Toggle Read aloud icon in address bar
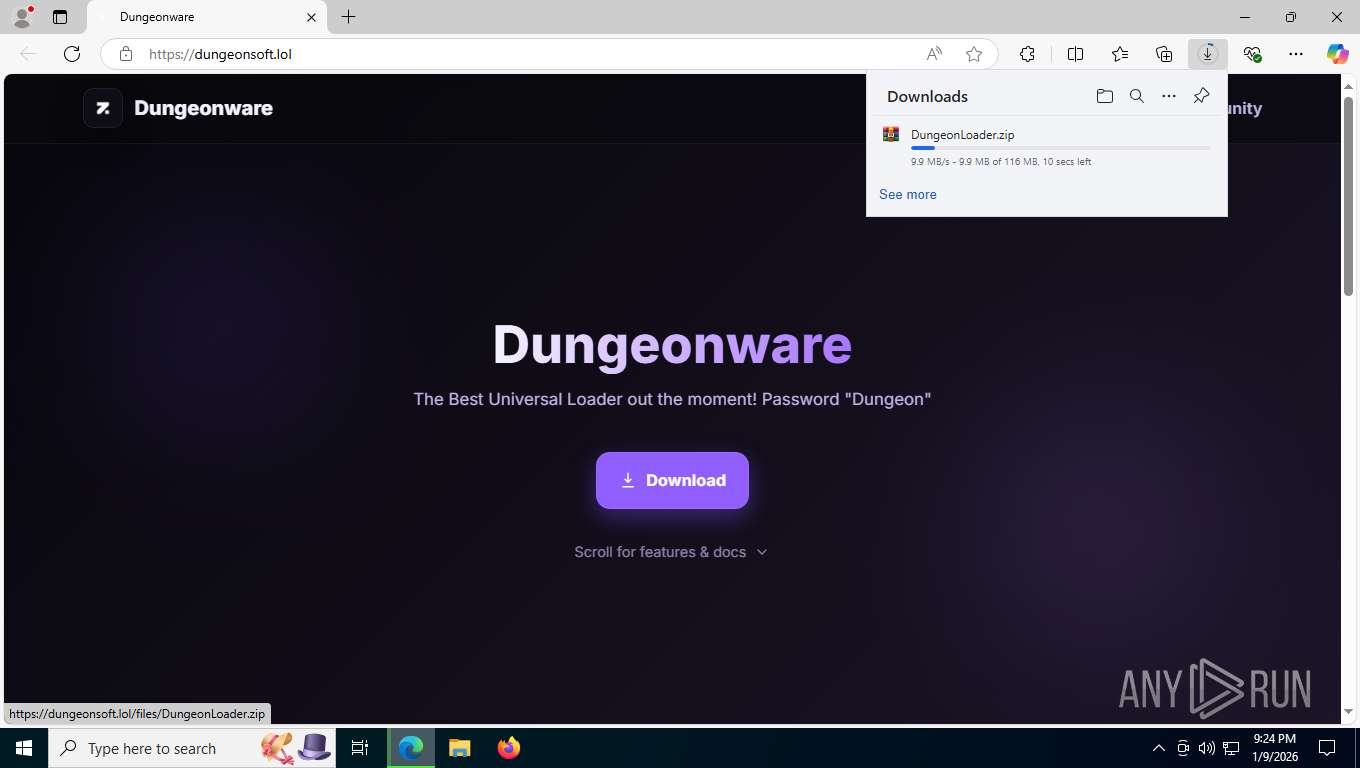Image resolution: width=1360 pixels, height=768 pixels. [934, 54]
